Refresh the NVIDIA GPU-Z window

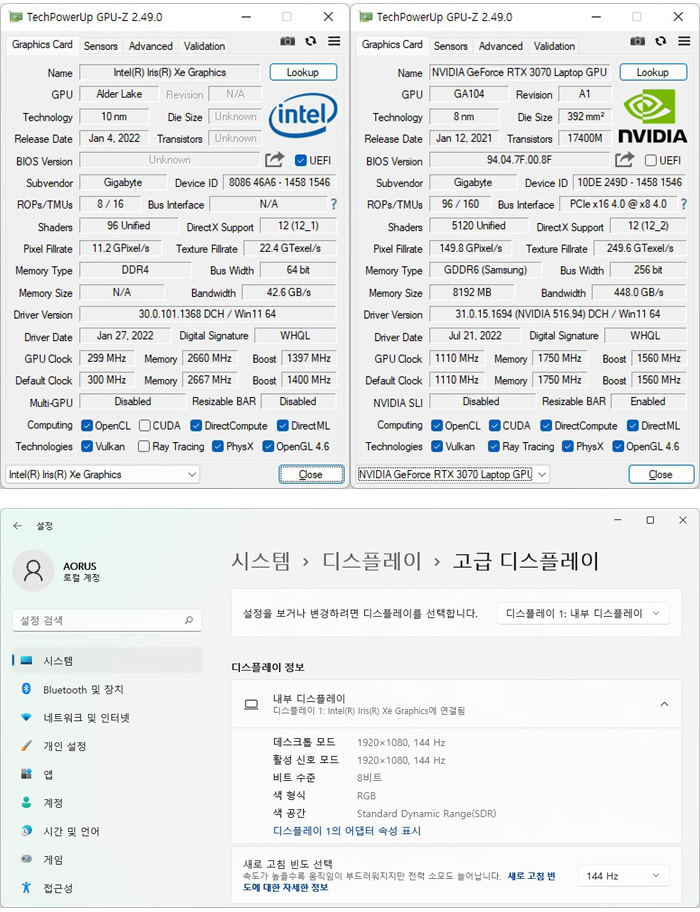click(660, 41)
